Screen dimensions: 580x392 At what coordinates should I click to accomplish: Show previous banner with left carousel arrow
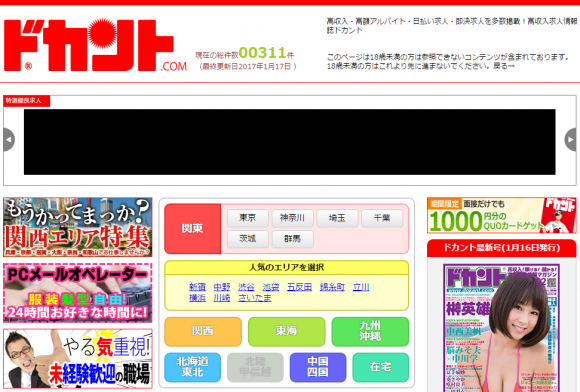click(9, 140)
